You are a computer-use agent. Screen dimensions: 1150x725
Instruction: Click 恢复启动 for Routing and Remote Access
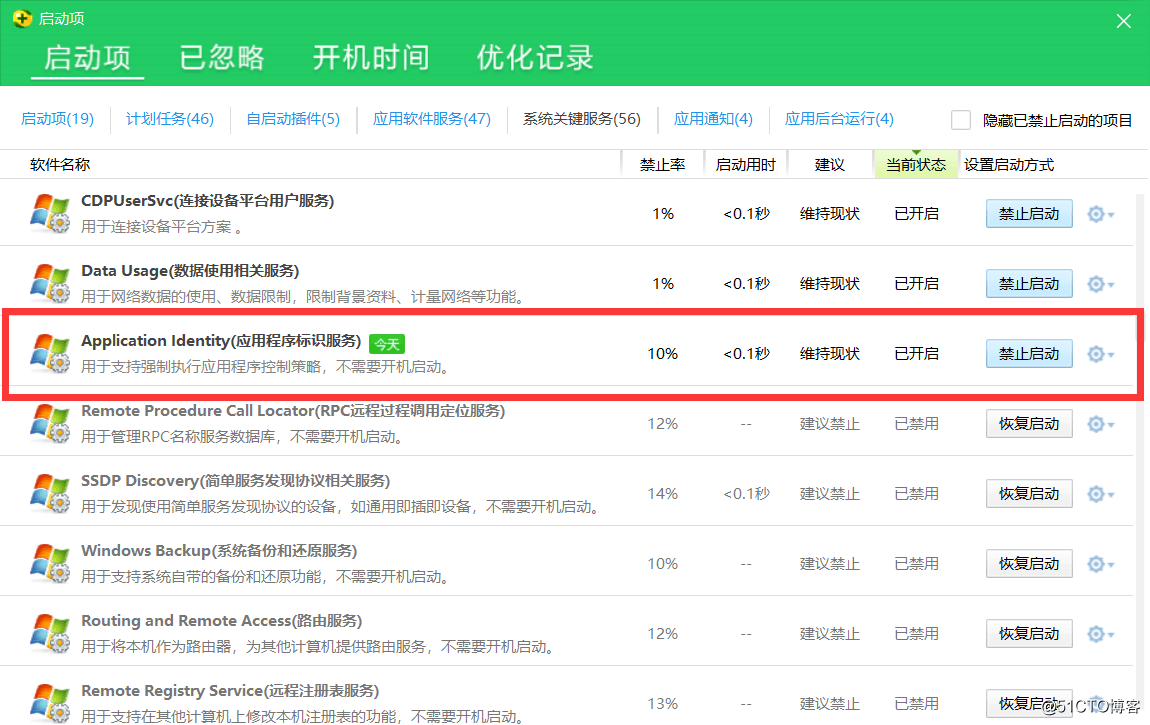coord(1029,634)
